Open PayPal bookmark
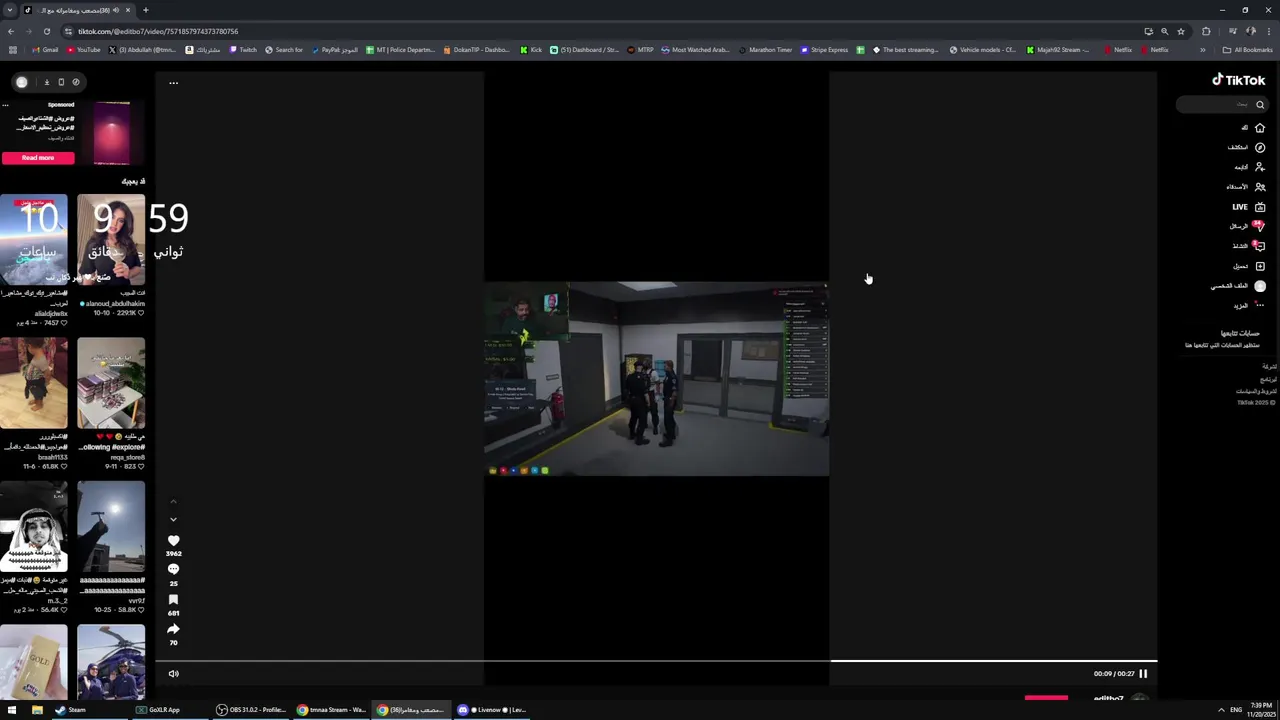Viewport: 1280px width, 720px height. point(335,50)
